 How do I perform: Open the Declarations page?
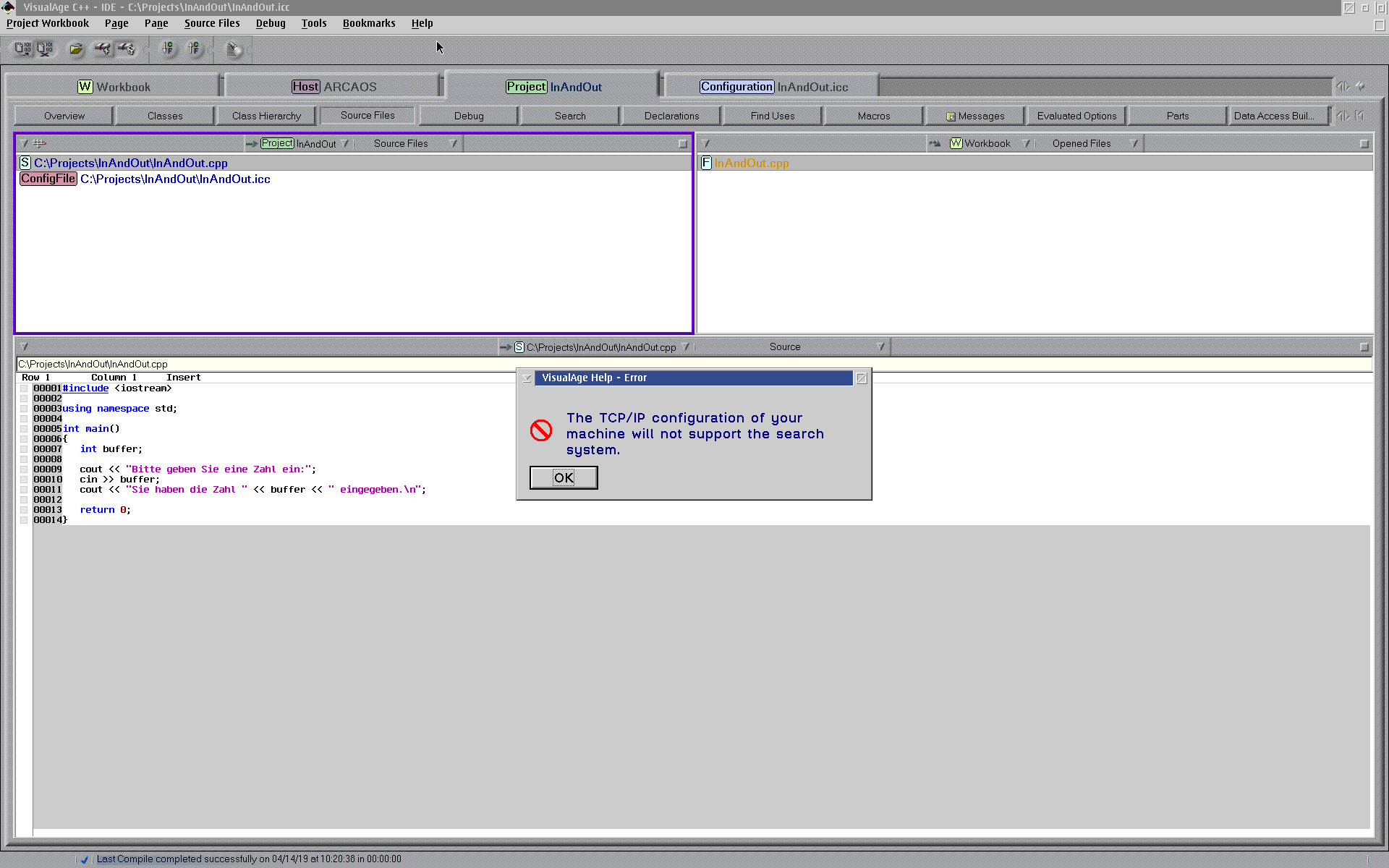tap(671, 116)
